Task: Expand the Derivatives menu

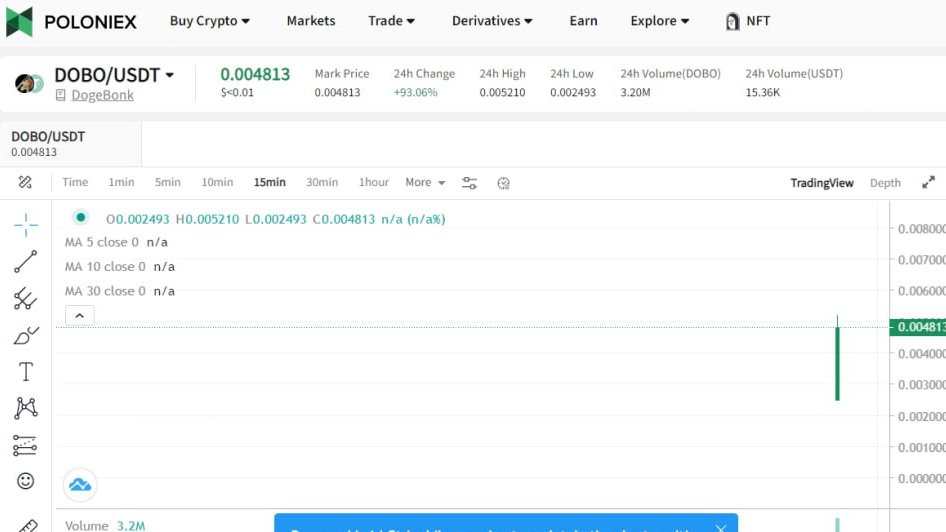Action: click(x=492, y=21)
